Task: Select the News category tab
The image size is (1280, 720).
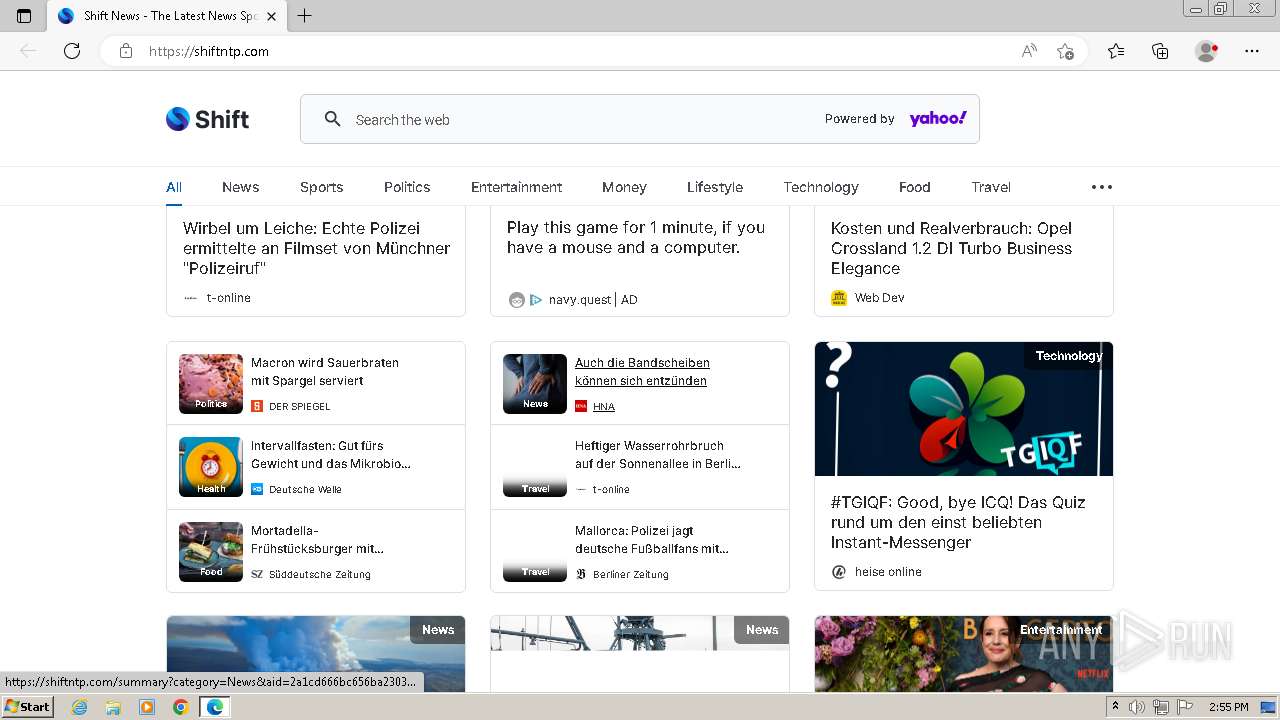Action: [x=240, y=187]
